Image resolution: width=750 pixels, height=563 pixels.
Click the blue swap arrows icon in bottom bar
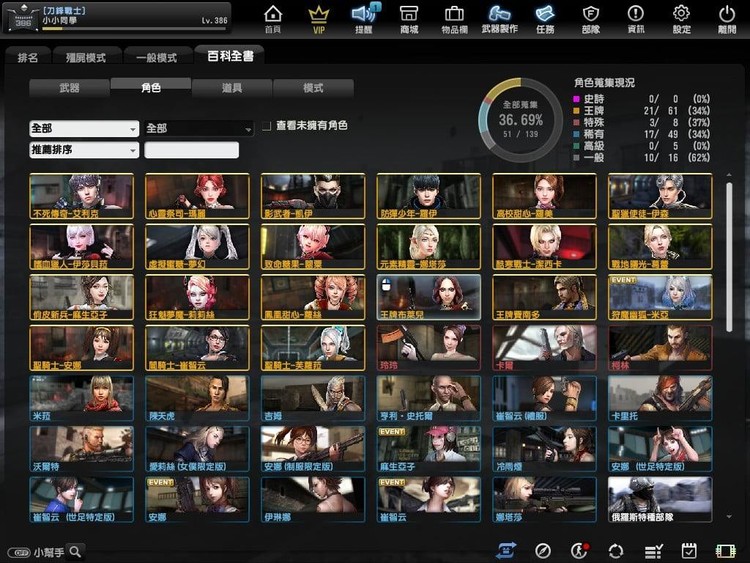point(506,551)
